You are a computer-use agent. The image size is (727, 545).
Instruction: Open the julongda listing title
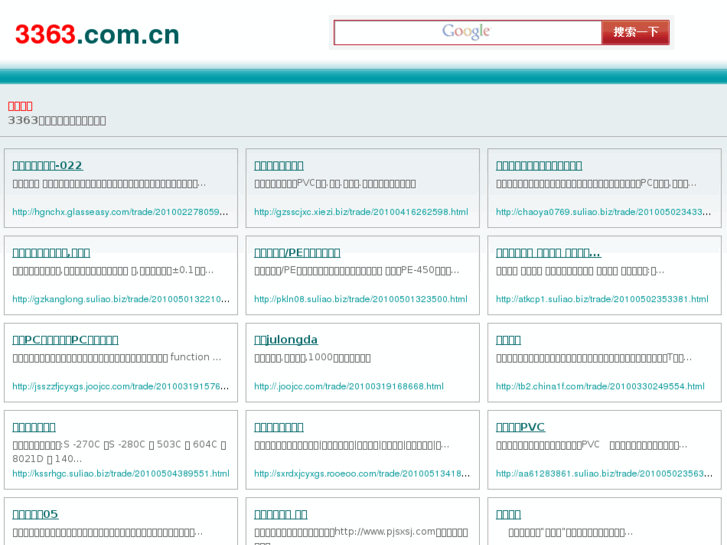point(286,340)
